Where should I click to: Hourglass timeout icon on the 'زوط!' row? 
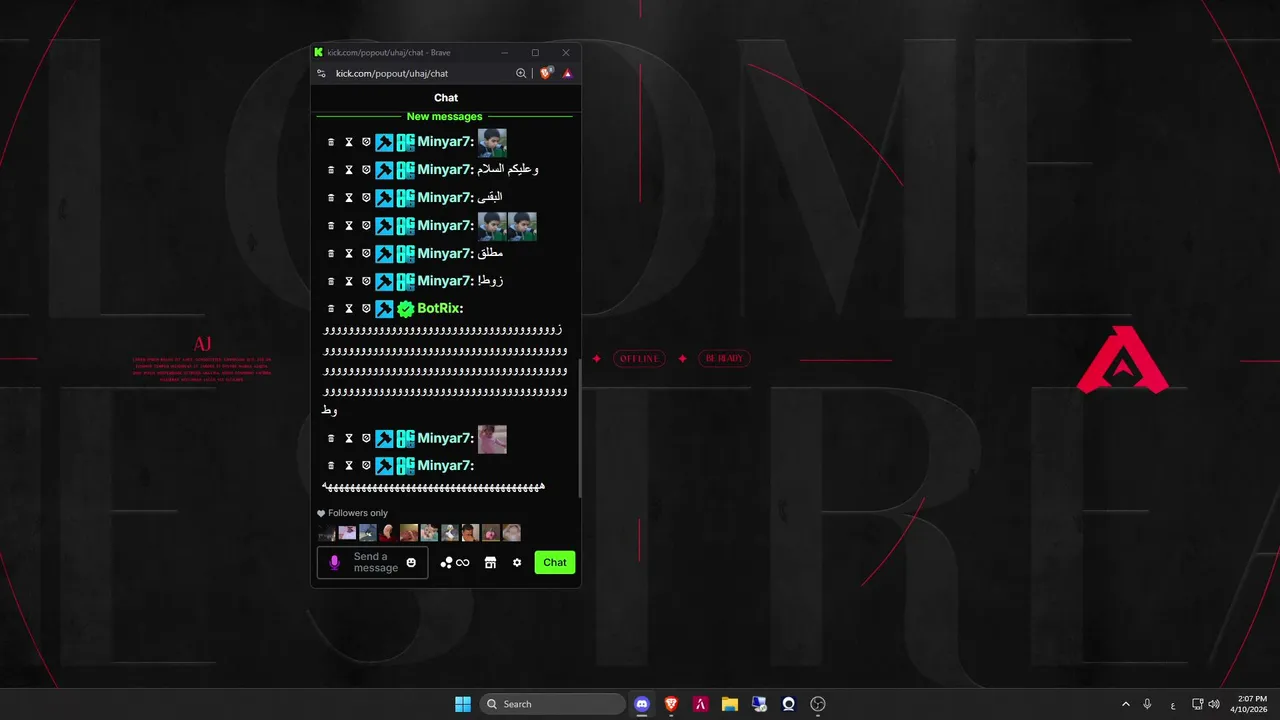click(x=349, y=281)
